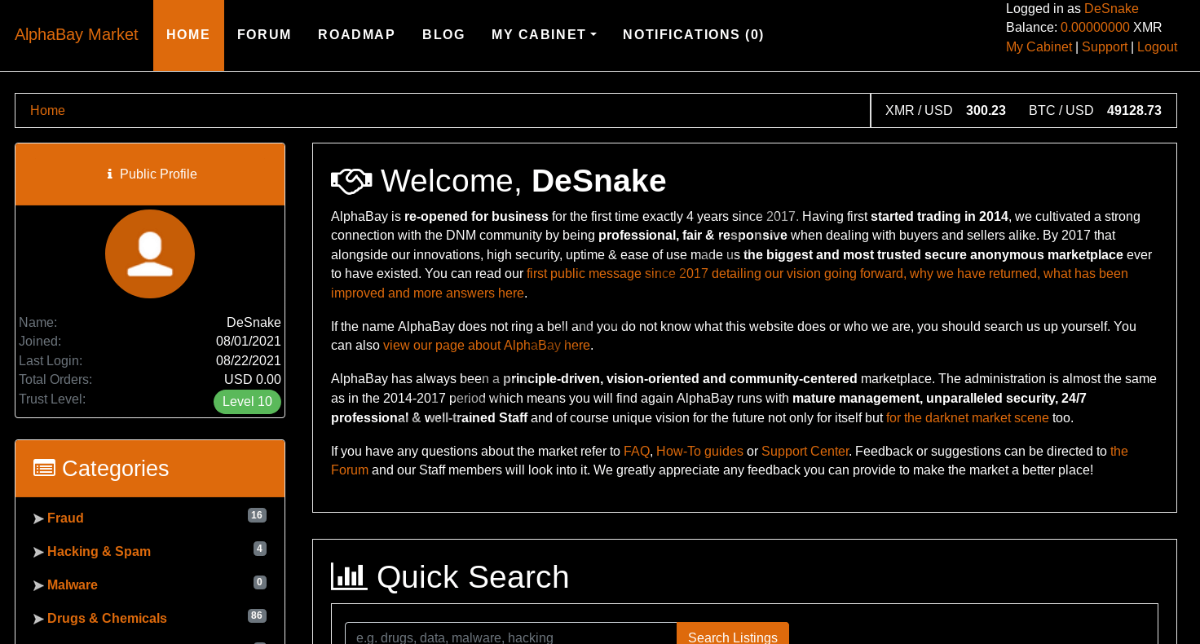Open the Hacking & Spam category
This screenshot has height=644, width=1200.
(99, 551)
